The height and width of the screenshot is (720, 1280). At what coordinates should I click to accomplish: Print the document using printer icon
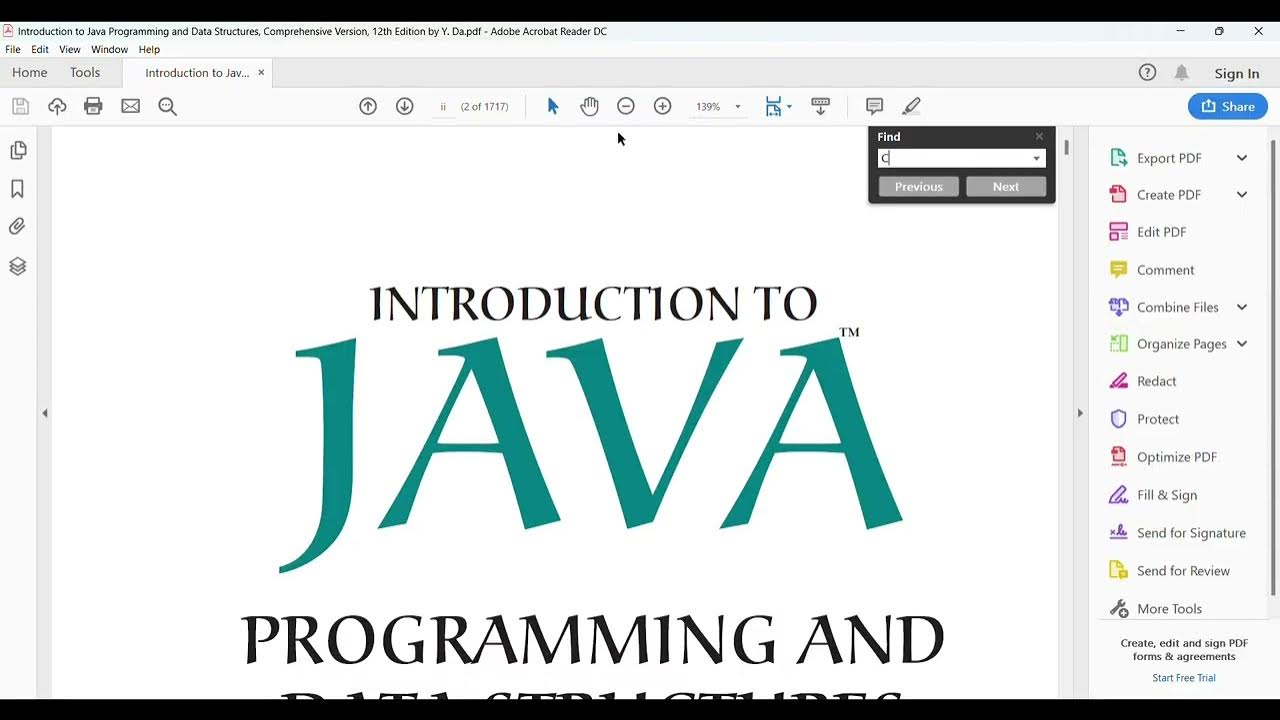93,106
